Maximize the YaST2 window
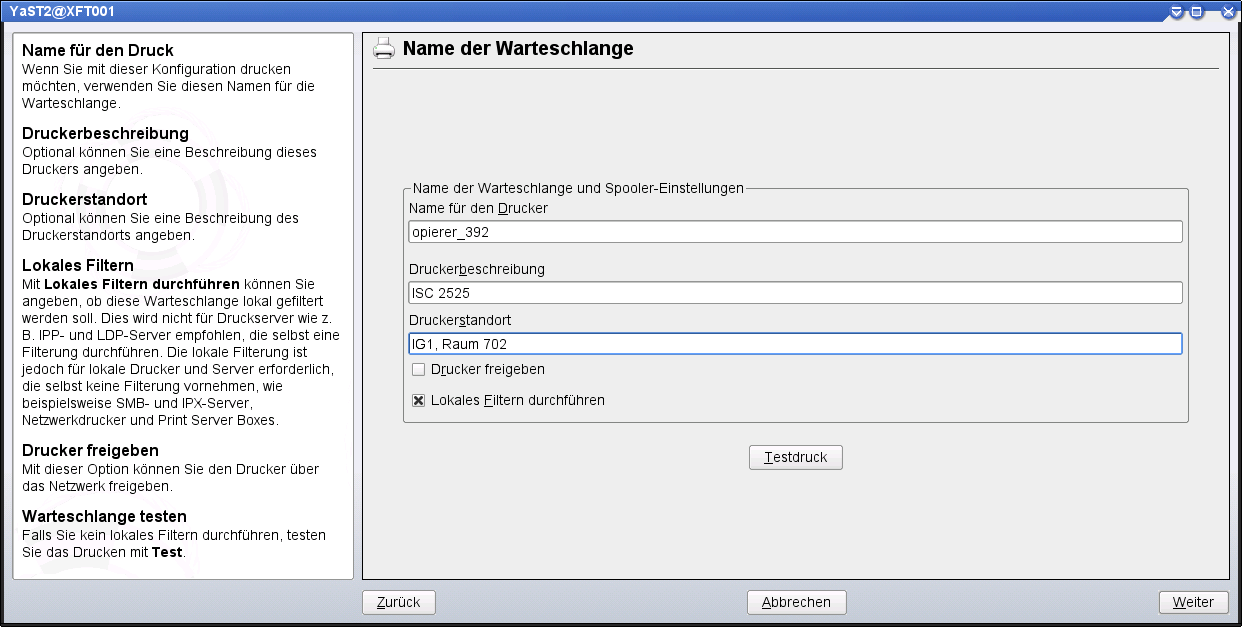1242x627 pixels. pyautogui.click(x=1195, y=12)
